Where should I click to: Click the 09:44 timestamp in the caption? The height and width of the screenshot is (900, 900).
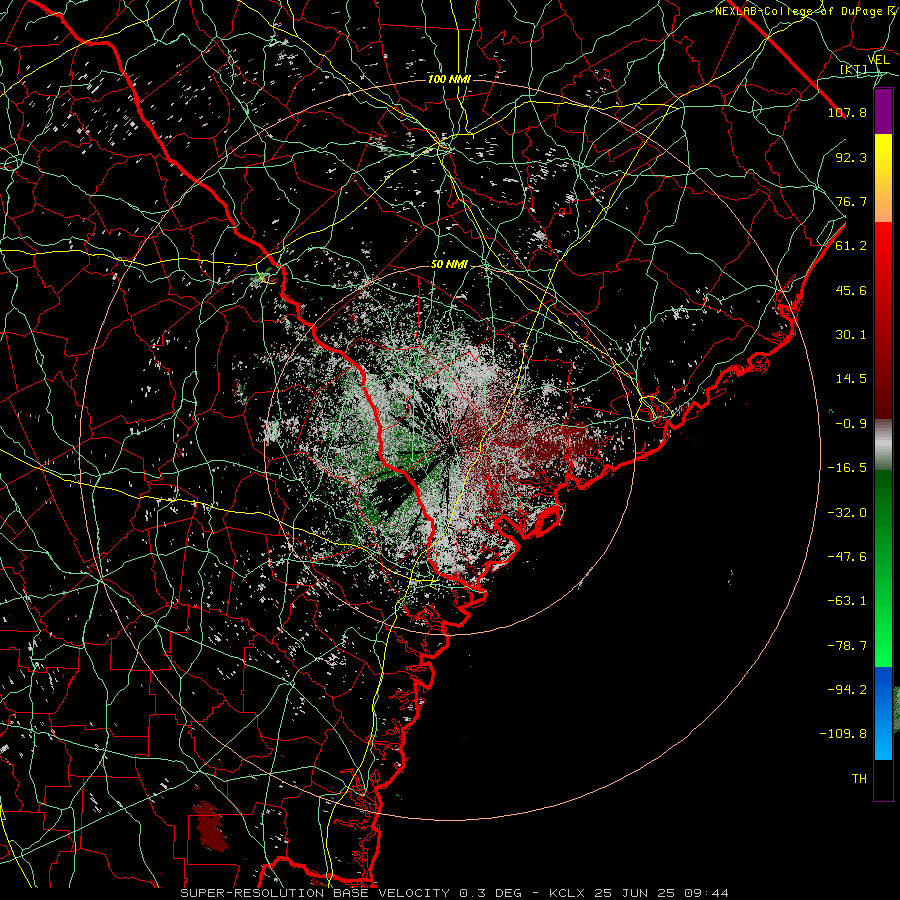tap(708, 893)
